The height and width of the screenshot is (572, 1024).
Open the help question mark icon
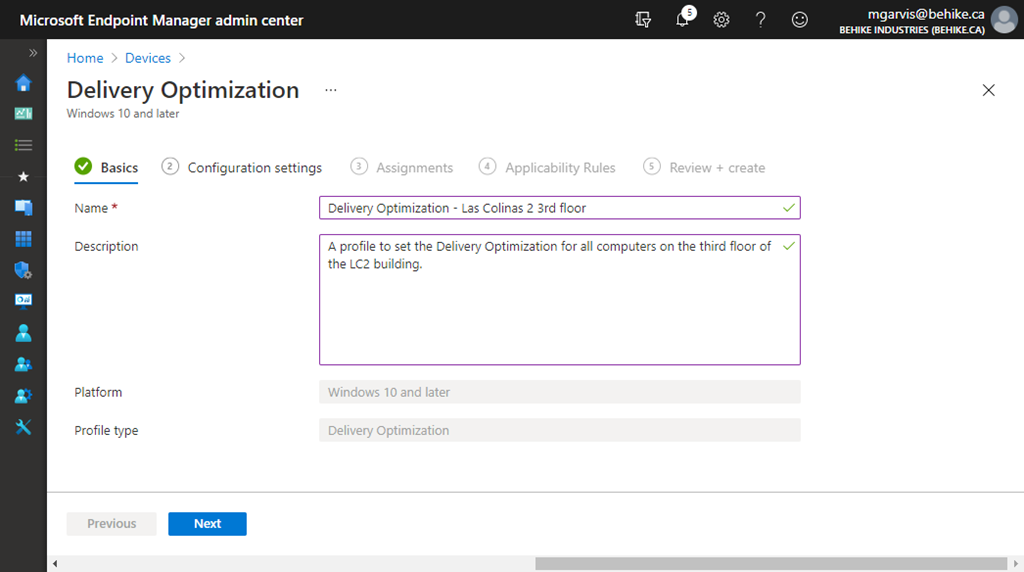pos(760,20)
